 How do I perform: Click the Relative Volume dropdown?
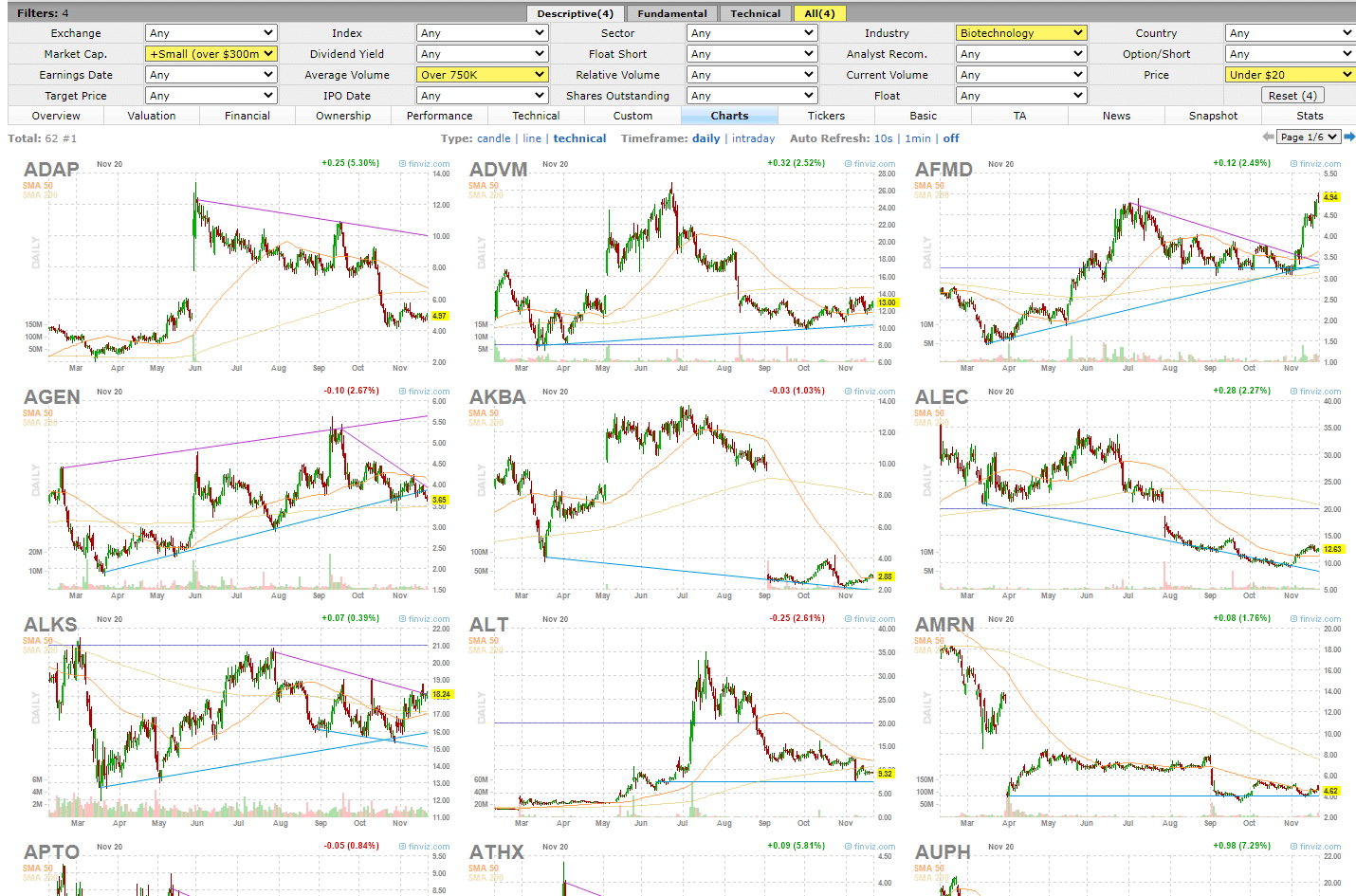pyautogui.click(x=752, y=75)
